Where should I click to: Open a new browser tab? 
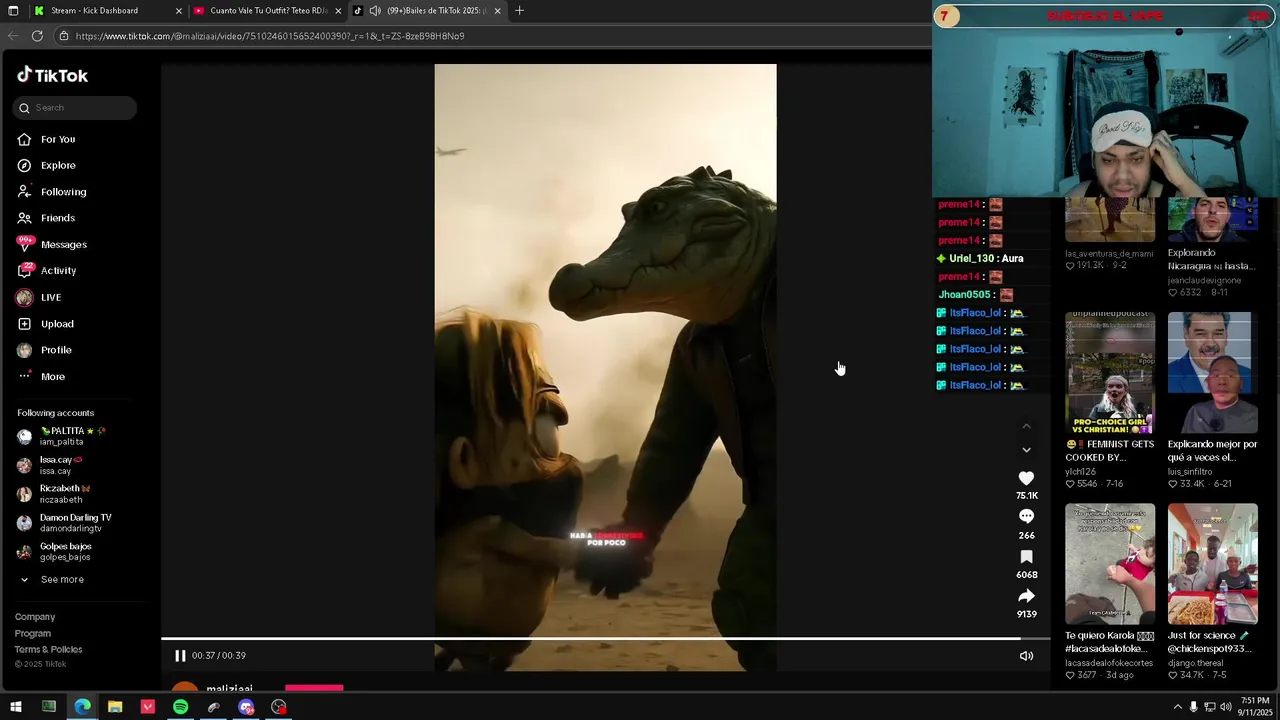[x=519, y=11]
